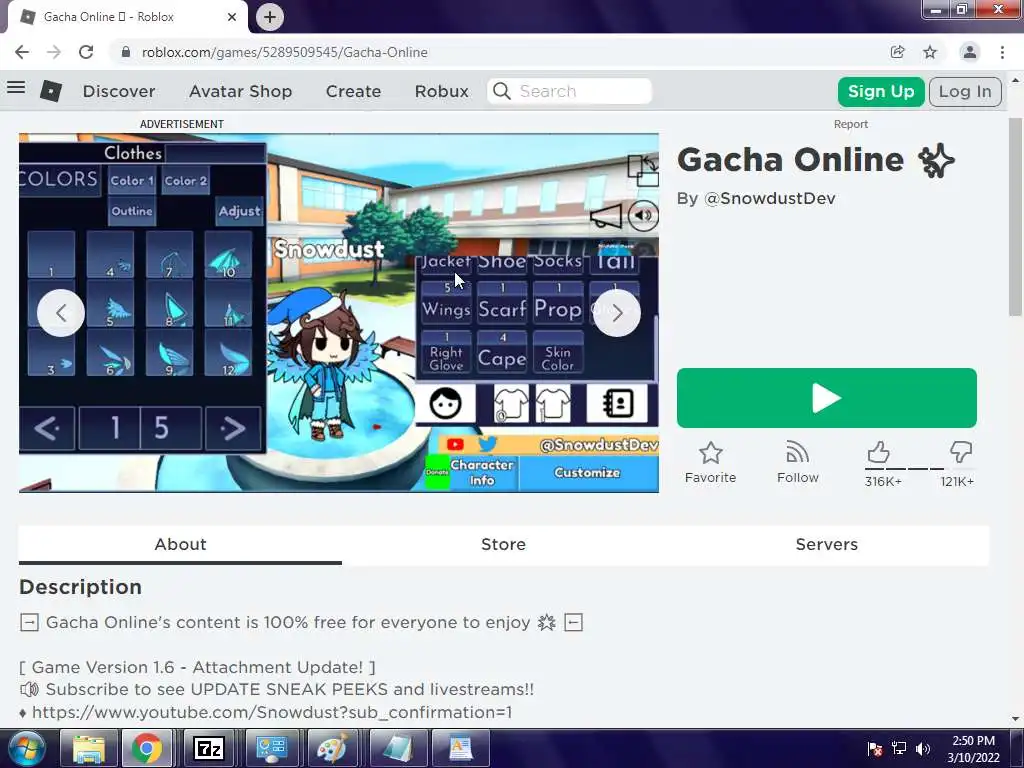Open Chrome three-dot menu
This screenshot has width=1024, height=768.
coord(1002,52)
